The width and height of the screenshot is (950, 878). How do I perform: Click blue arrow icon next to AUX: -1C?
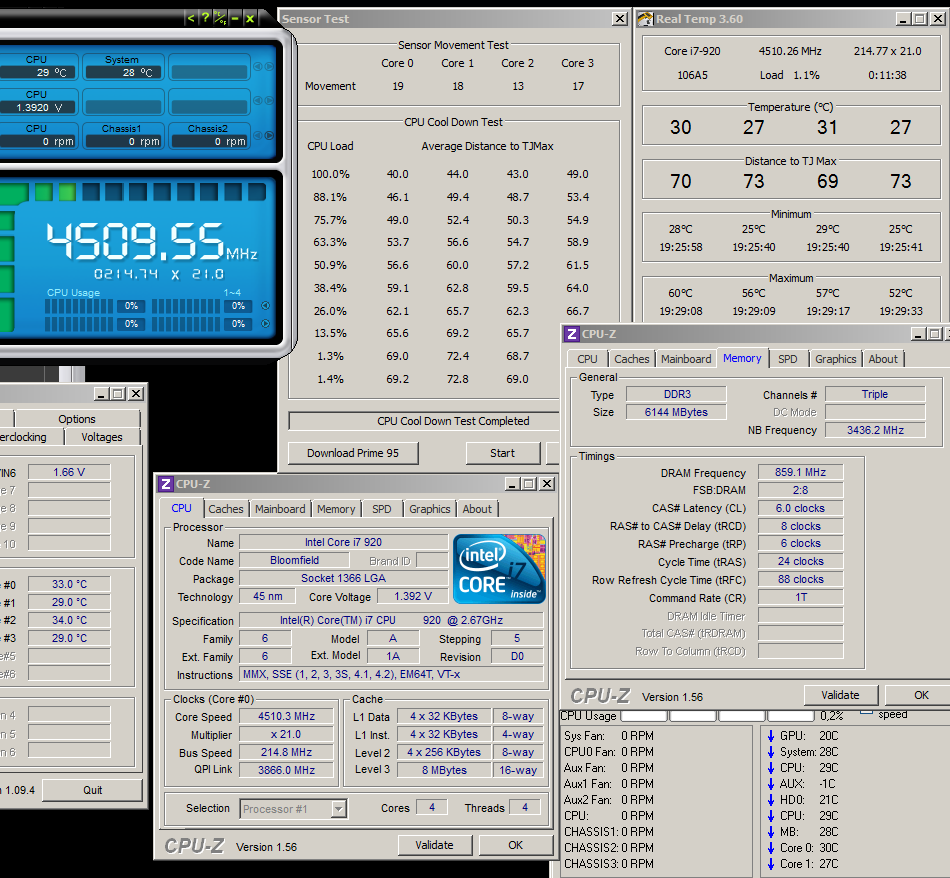(771, 784)
